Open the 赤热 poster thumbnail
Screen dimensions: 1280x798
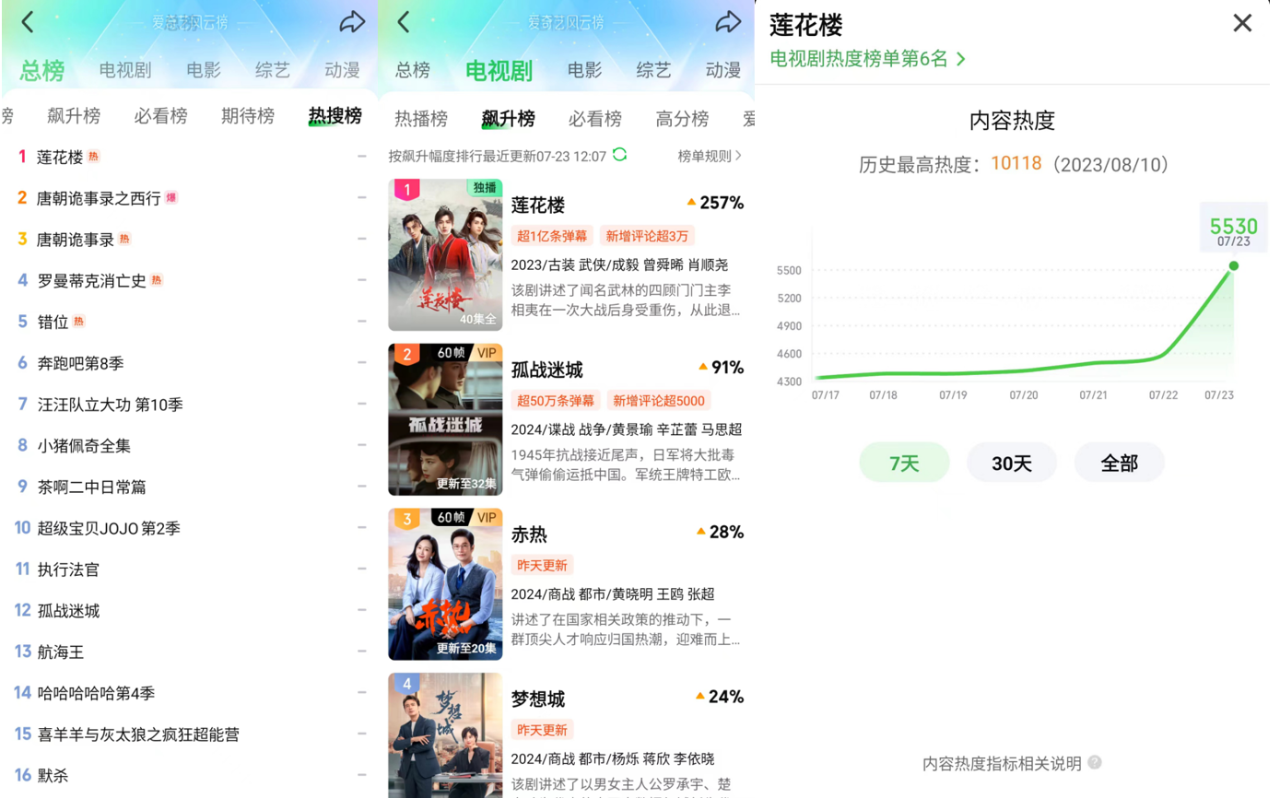coord(445,584)
